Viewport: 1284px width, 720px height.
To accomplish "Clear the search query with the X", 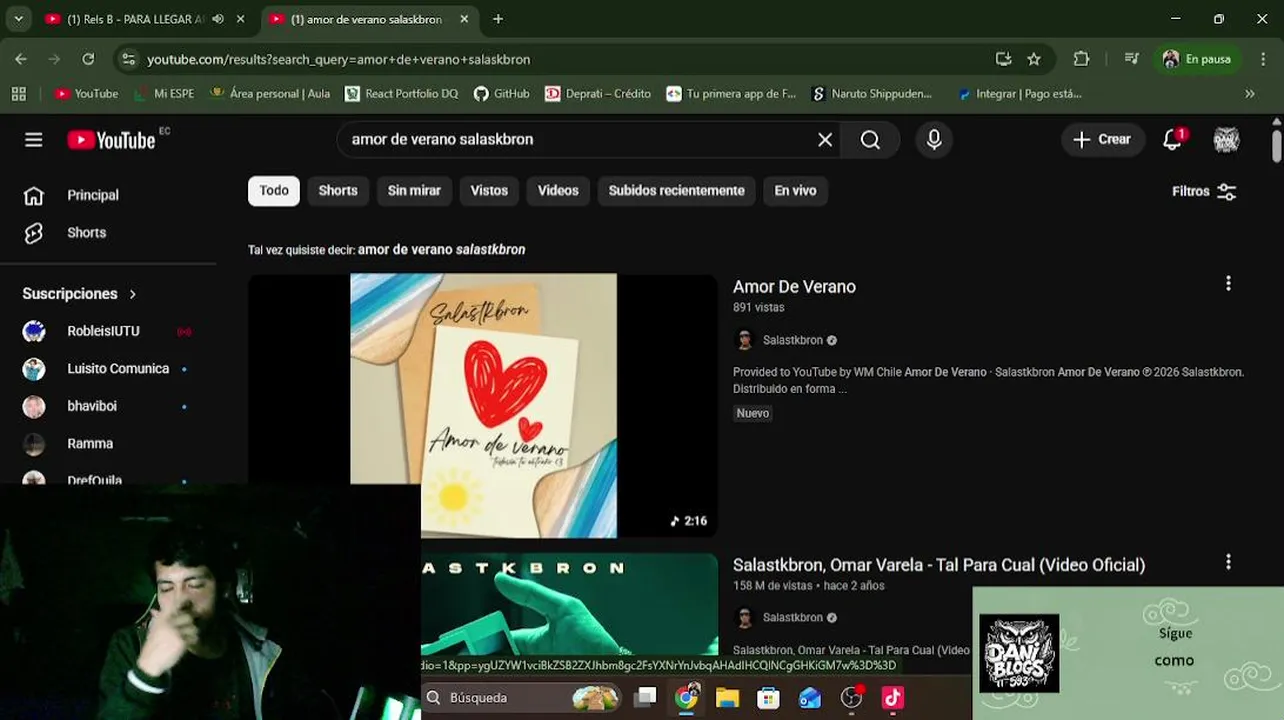I will coord(825,140).
